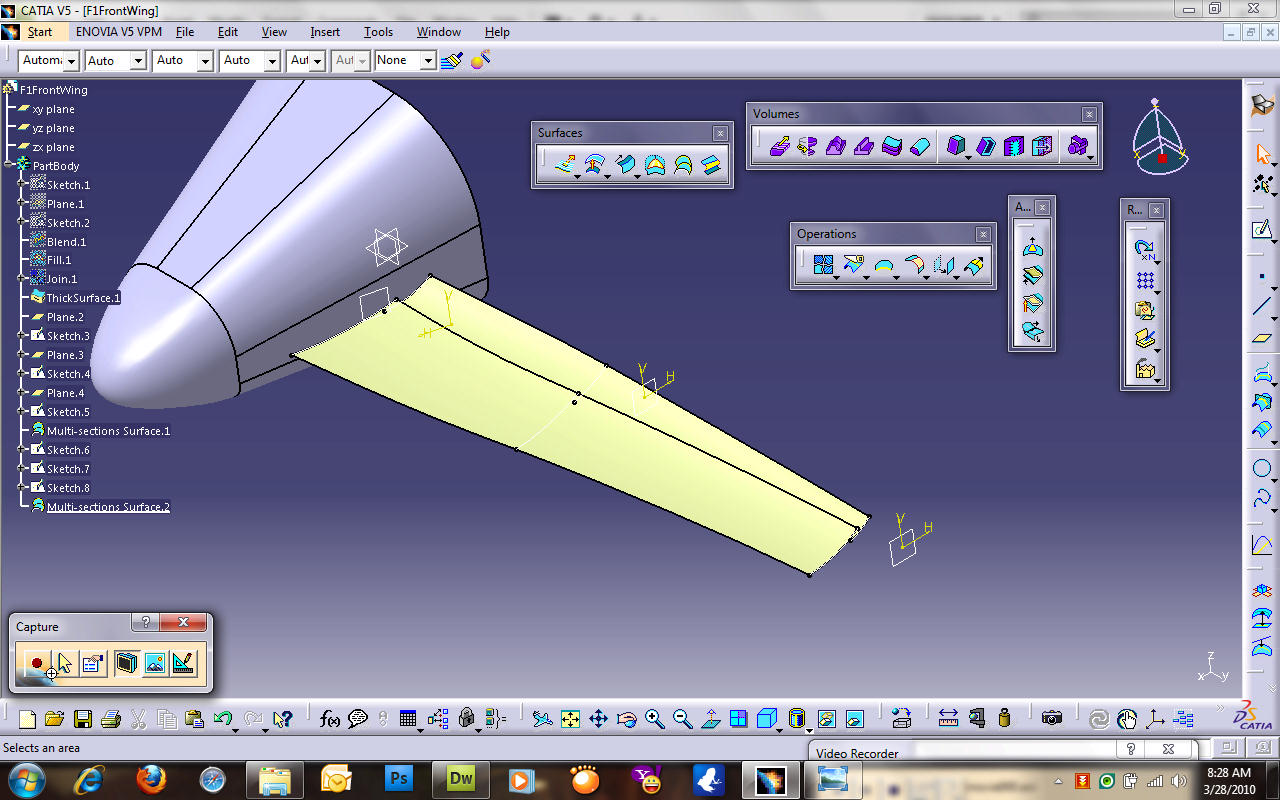Expand the Sketch.3 node
This screenshot has width=1280, height=800.
[21, 336]
